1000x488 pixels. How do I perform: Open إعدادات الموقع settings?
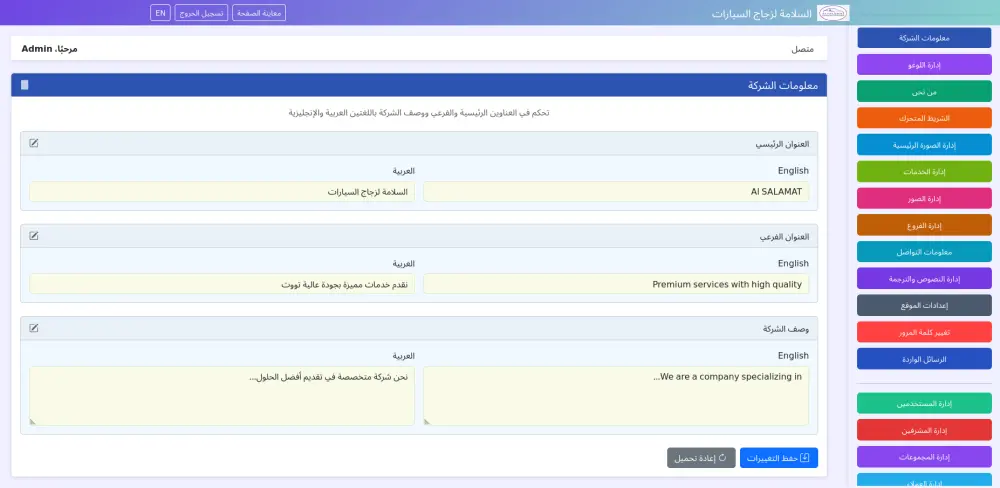pos(924,305)
